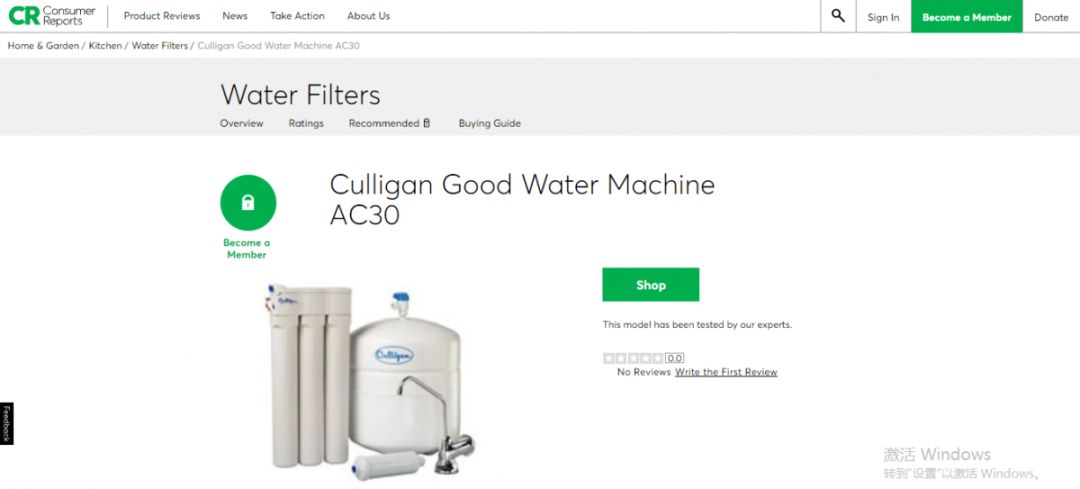Screen dimensions: 1080x489
Task: Switch to the Ratings tab
Action: [306, 123]
